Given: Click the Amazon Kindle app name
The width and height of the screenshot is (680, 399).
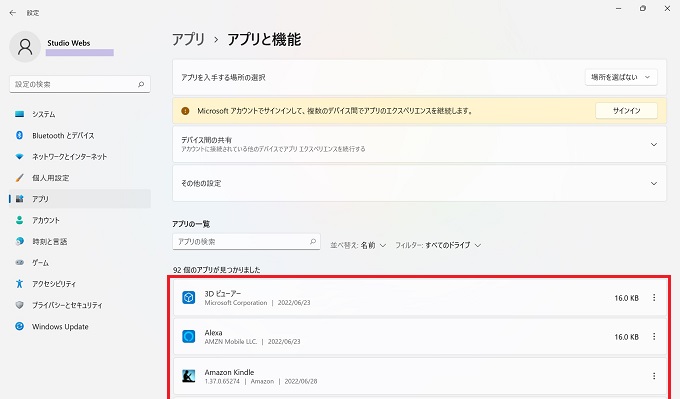Looking at the screenshot, I should (229, 372).
